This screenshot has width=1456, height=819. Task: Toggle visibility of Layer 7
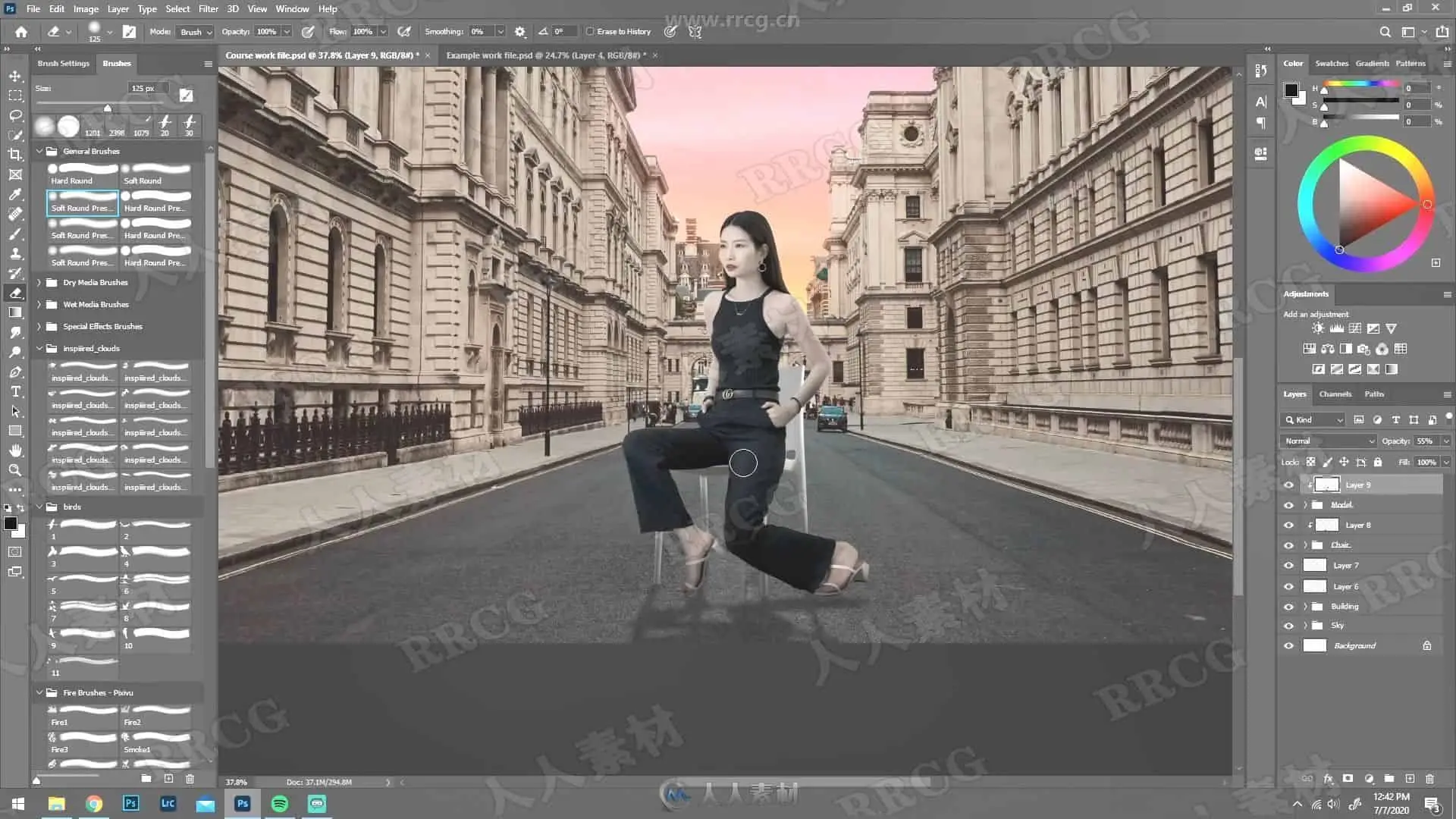coord(1288,566)
